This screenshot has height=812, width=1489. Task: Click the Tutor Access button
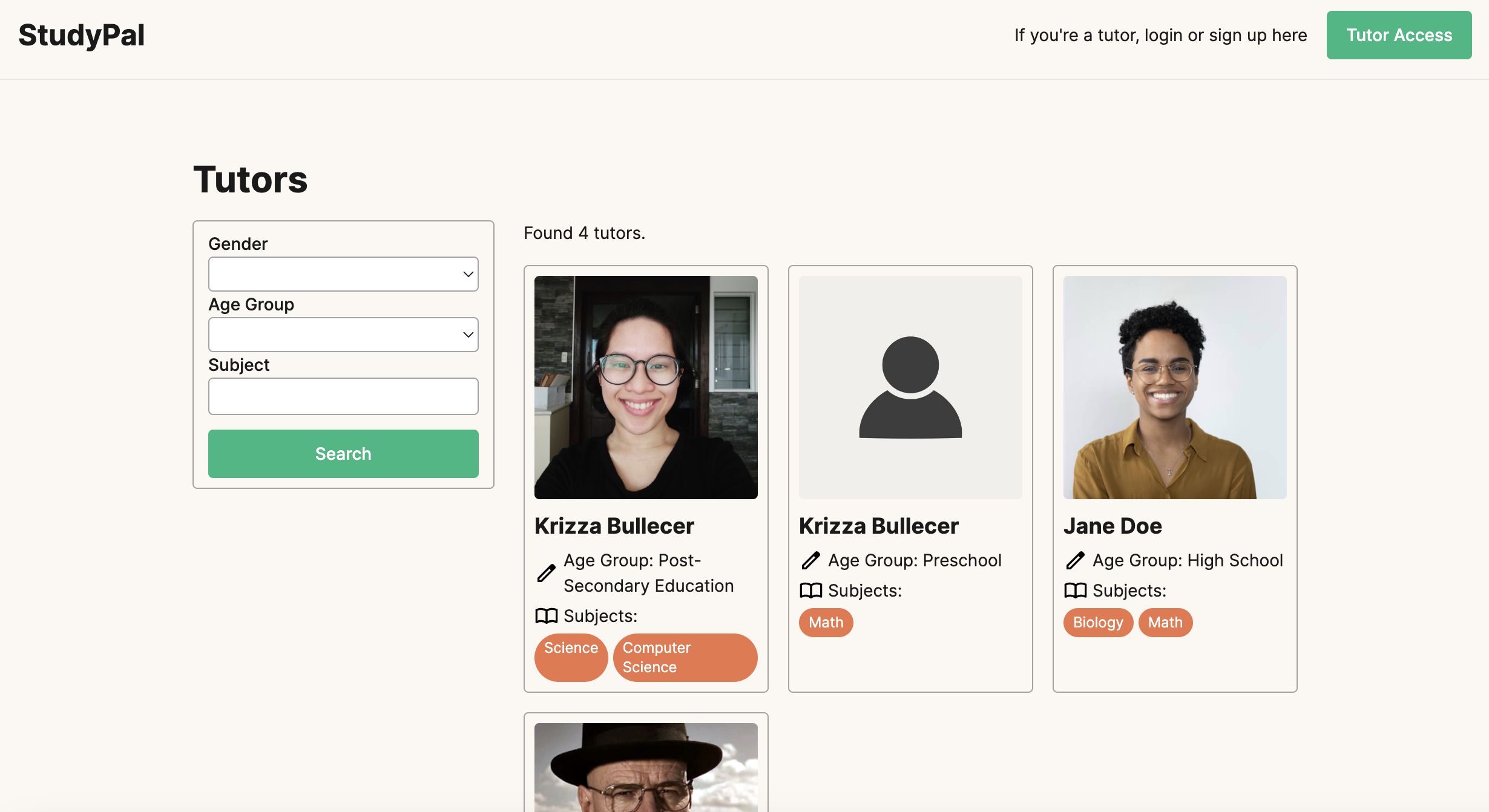(1399, 35)
